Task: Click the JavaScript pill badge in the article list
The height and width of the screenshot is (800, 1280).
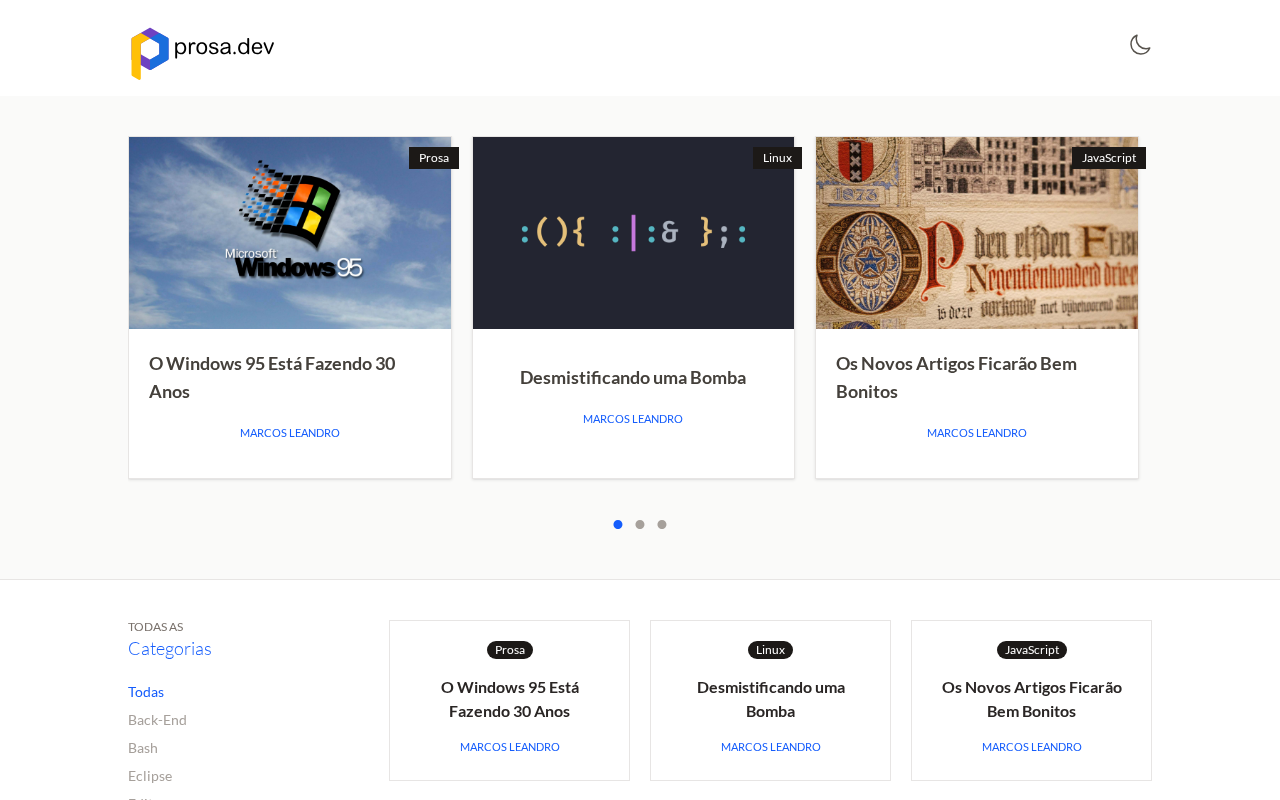Action: tap(1032, 650)
